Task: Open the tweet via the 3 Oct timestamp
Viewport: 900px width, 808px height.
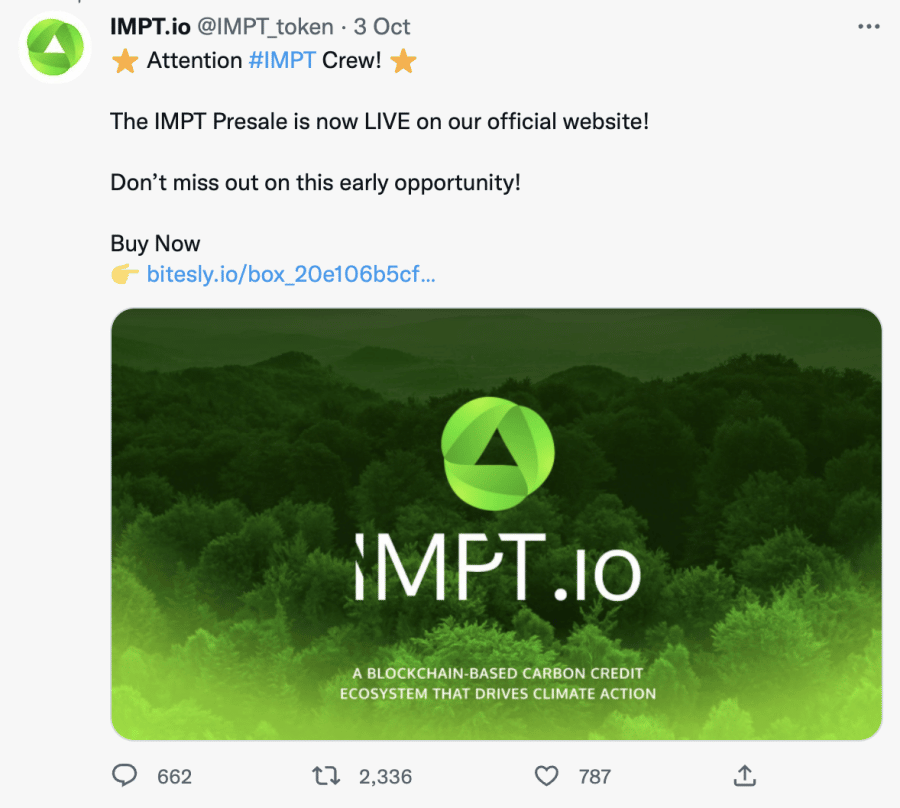Action: [382, 27]
